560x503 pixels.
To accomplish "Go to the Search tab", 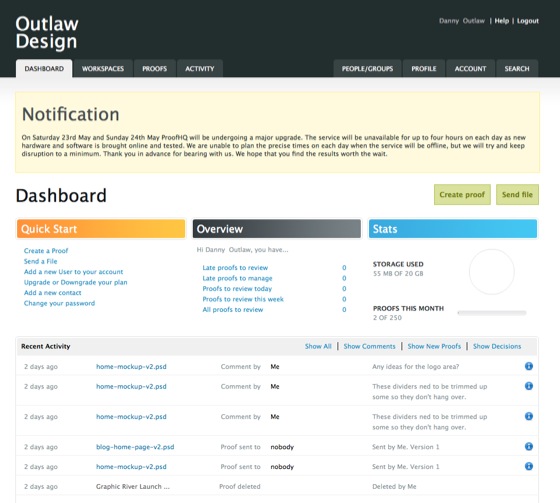I will point(517,69).
